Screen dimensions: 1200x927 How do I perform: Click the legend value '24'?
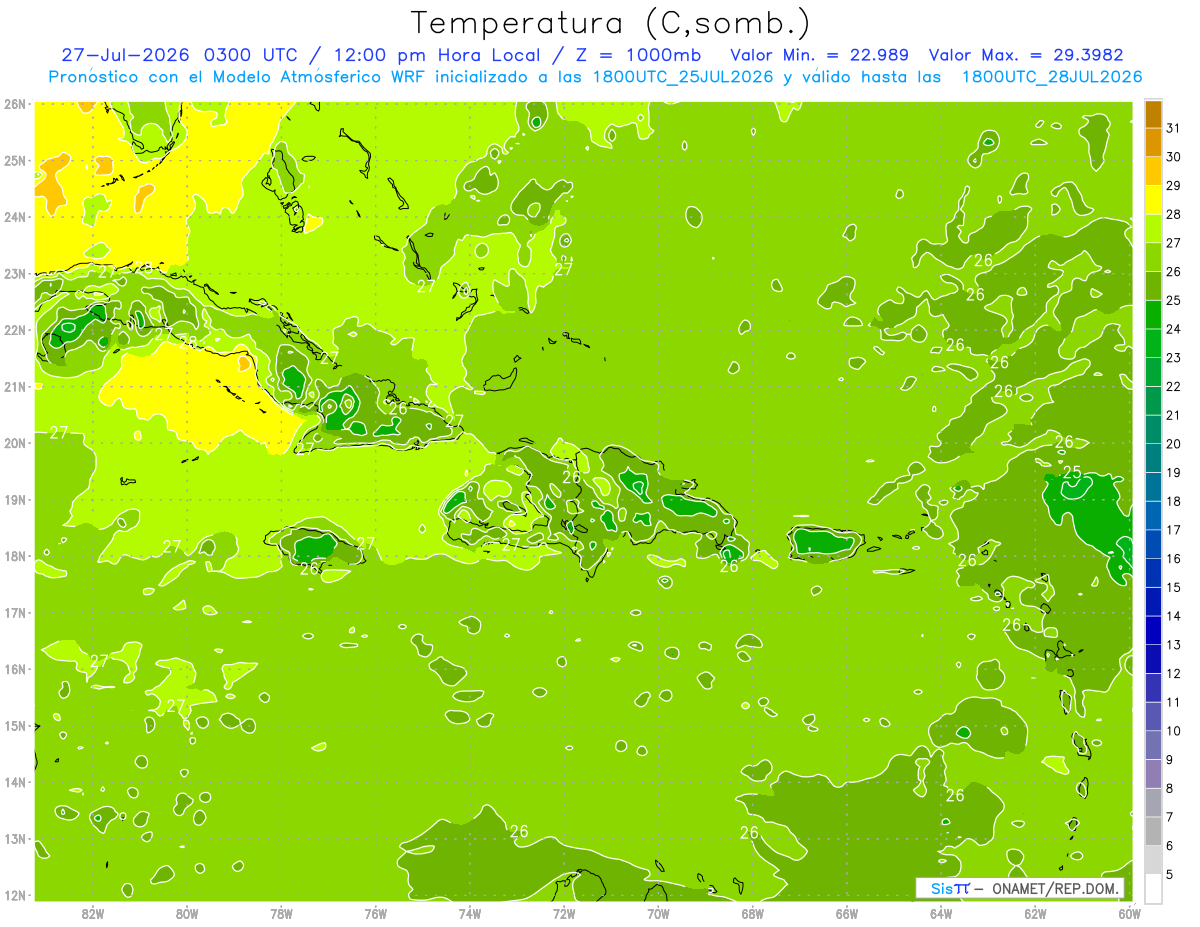1173,329
